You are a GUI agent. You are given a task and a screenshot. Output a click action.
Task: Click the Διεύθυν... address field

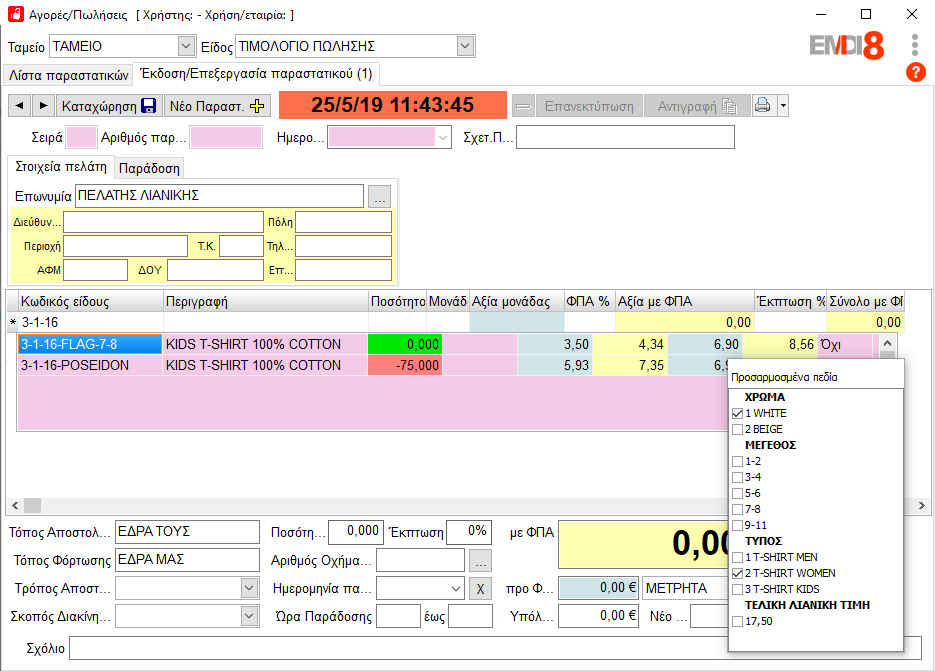pos(163,222)
